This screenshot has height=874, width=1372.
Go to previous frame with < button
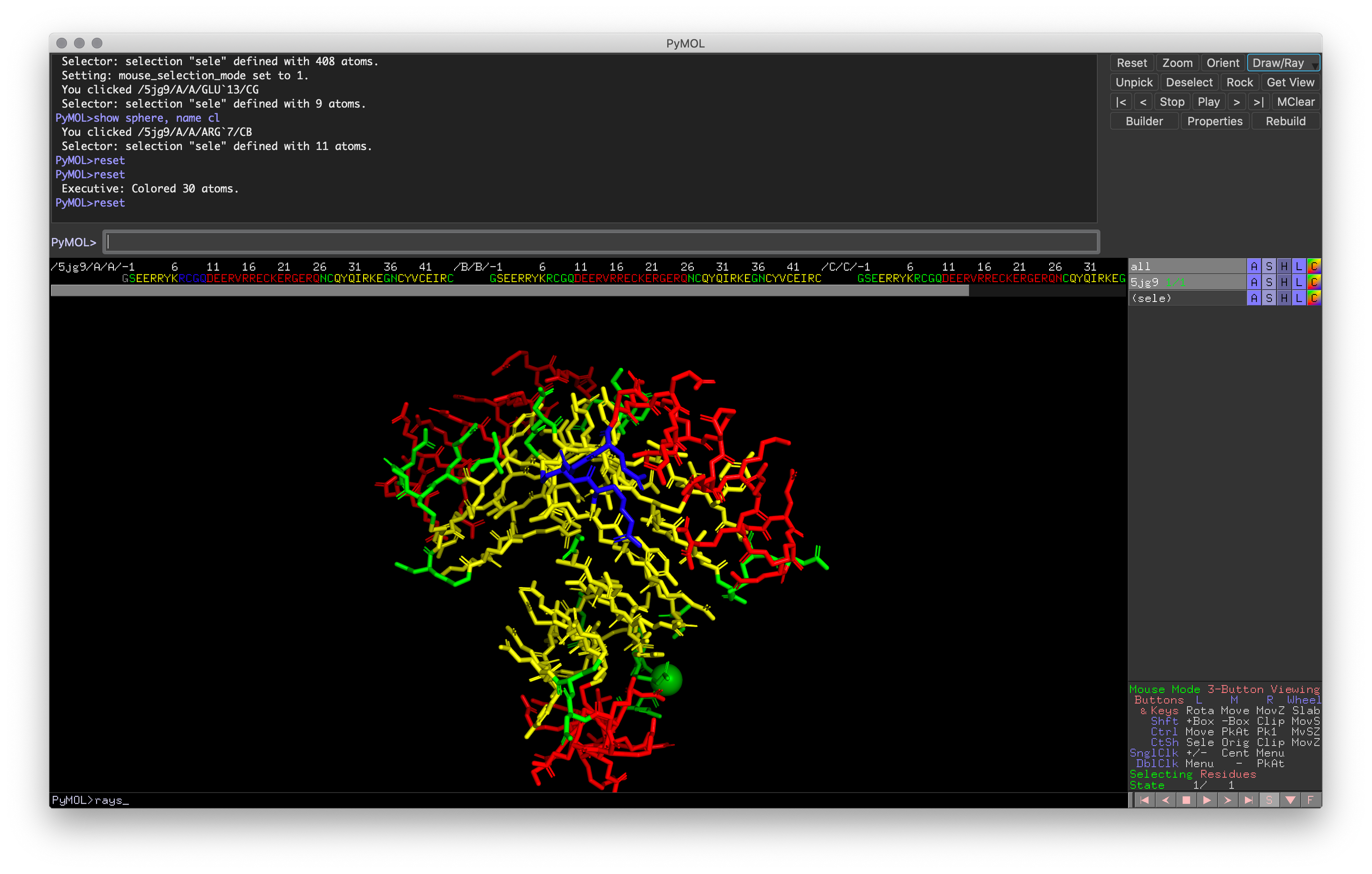click(x=1143, y=101)
